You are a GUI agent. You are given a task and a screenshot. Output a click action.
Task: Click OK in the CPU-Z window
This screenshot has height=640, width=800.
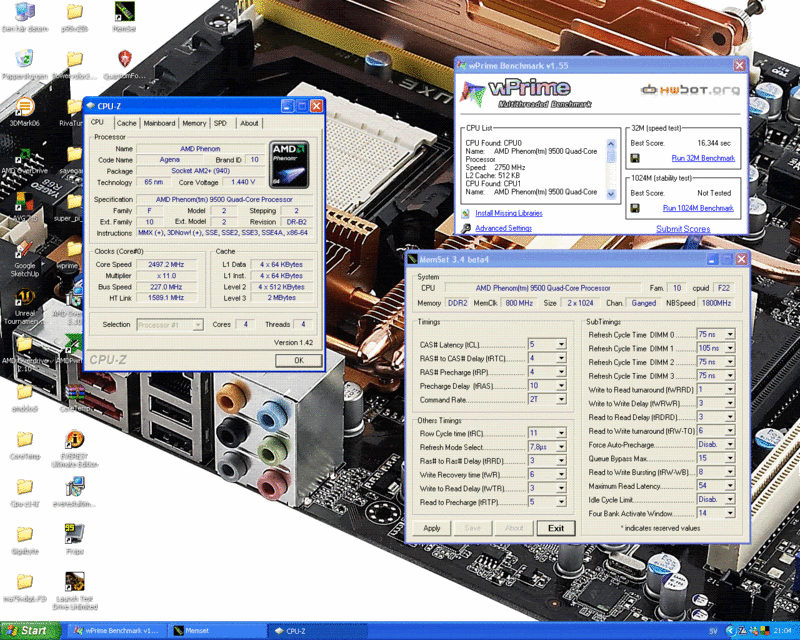coord(298,360)
